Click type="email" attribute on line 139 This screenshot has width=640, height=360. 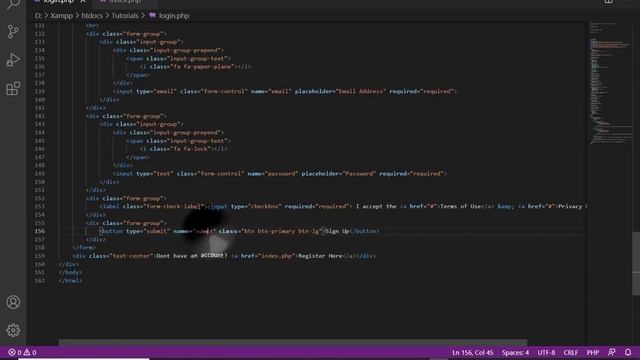click(x=157, y=91)
